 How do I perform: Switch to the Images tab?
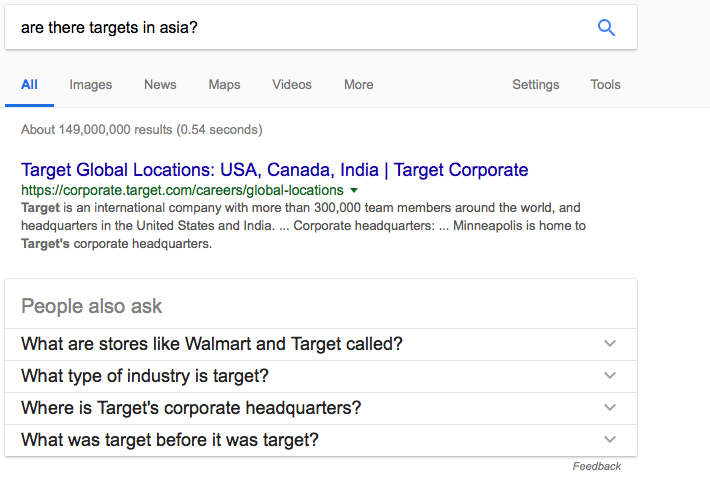[91, 85]
